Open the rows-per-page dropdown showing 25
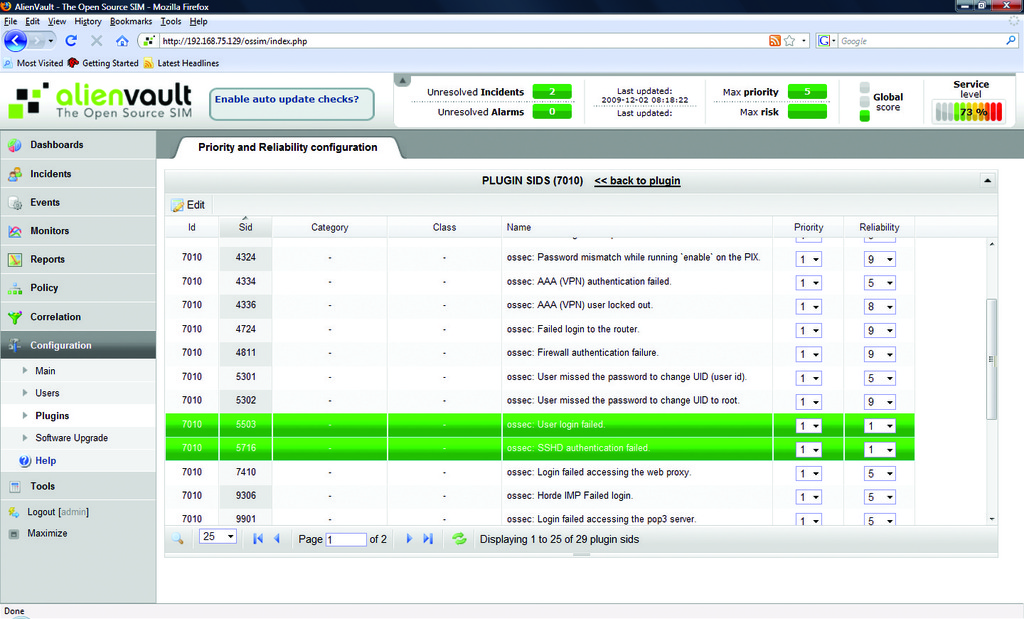 (218, 537)
